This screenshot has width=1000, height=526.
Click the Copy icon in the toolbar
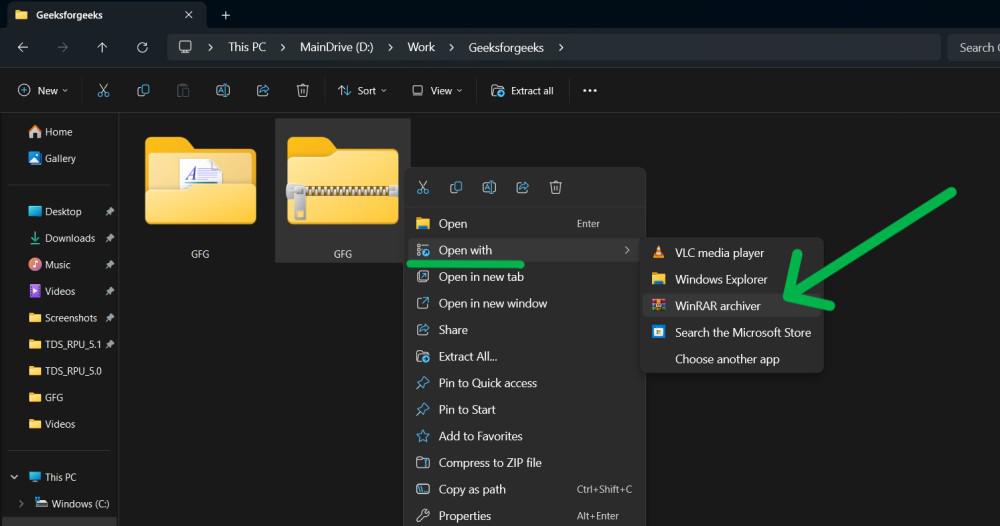[x=143, y=91]
